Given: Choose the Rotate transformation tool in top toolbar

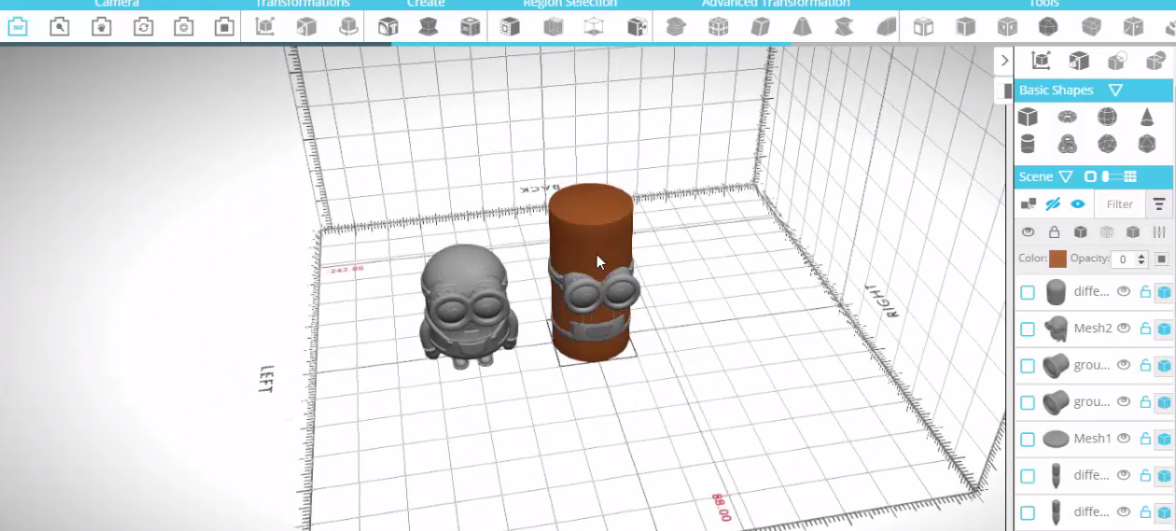Looking at the screenshot, I should point(348,28).
